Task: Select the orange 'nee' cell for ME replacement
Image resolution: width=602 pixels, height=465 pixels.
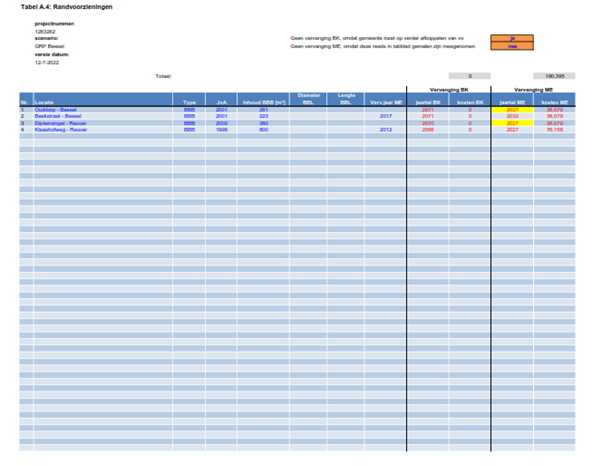Action: click(x=511, y=46)
